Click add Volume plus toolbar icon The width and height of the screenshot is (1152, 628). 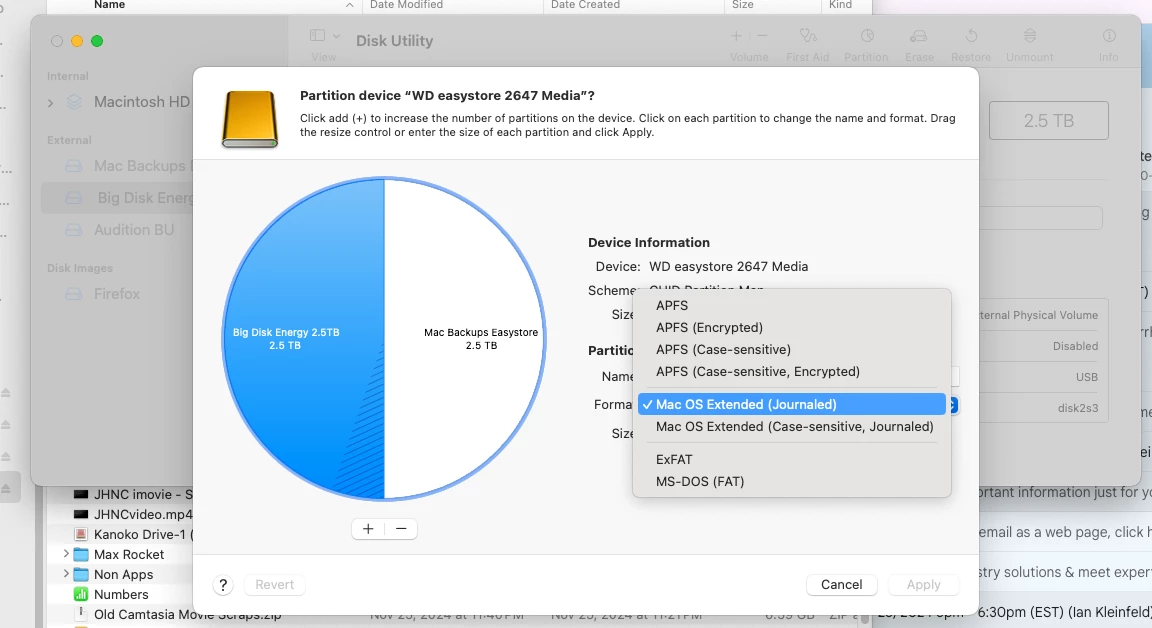pyautogui.click(x=736, y=35)
